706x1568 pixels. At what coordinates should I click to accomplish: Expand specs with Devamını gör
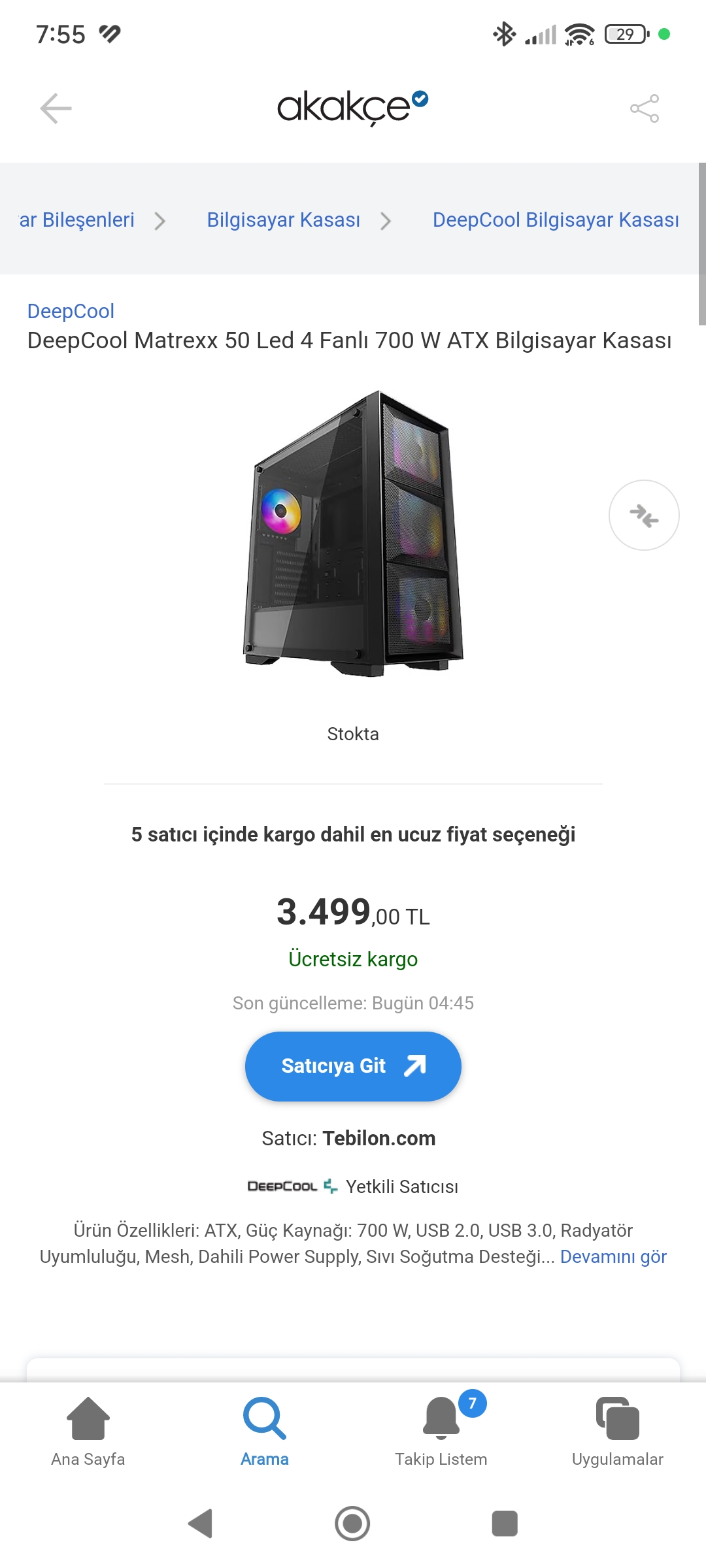pyautogui.click(x=613, y=1256)
